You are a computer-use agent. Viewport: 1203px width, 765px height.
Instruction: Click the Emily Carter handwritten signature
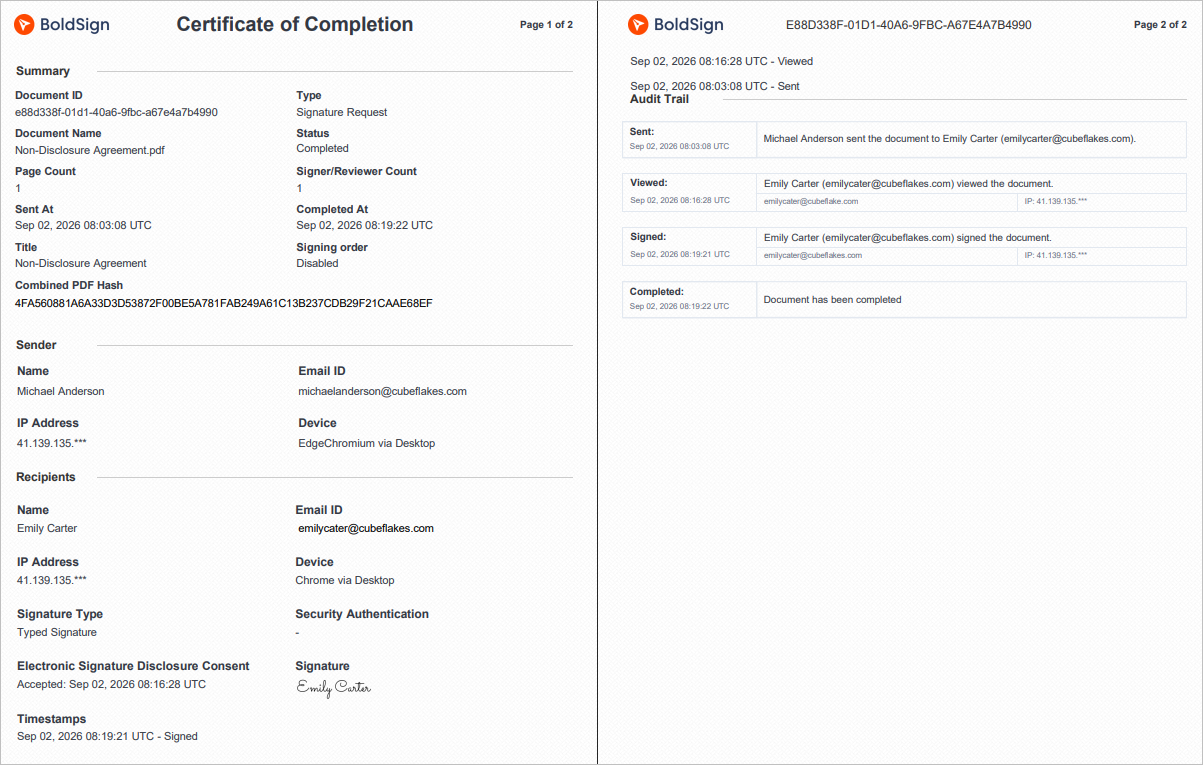(334, 687)
